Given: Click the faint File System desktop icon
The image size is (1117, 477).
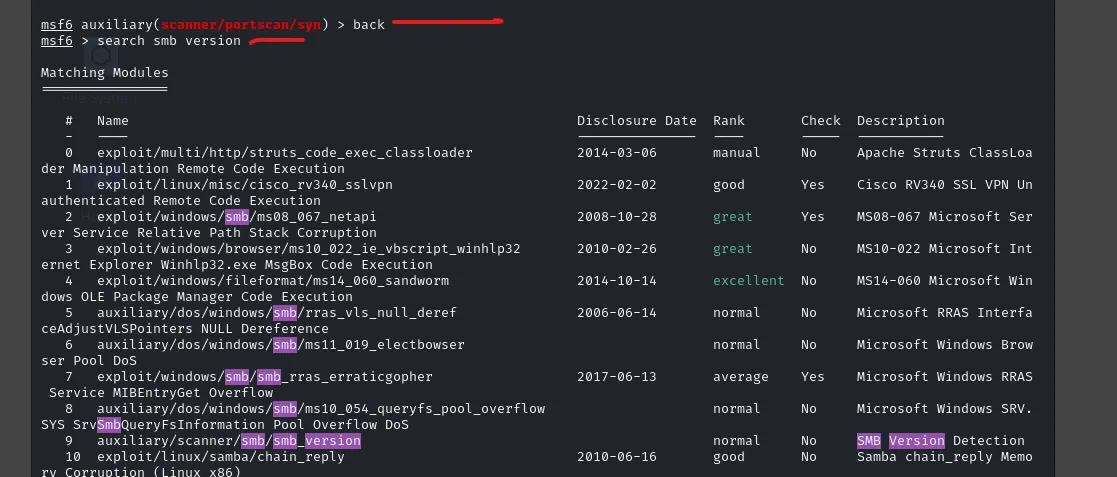Looking at the screenshot, I should pyautogui.click(x=100, y=73).
